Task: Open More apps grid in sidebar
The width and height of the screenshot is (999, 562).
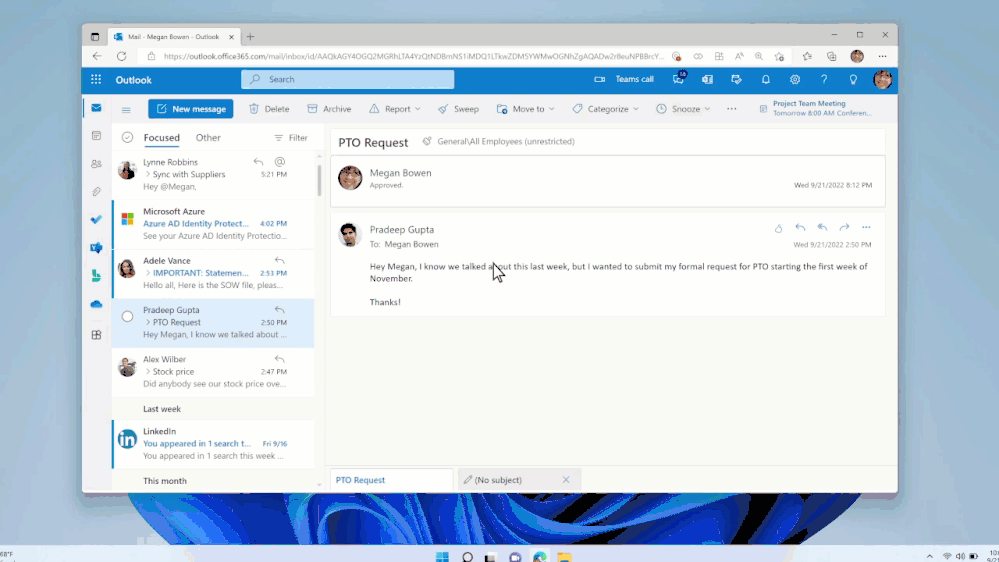Action: click(96, 335)
